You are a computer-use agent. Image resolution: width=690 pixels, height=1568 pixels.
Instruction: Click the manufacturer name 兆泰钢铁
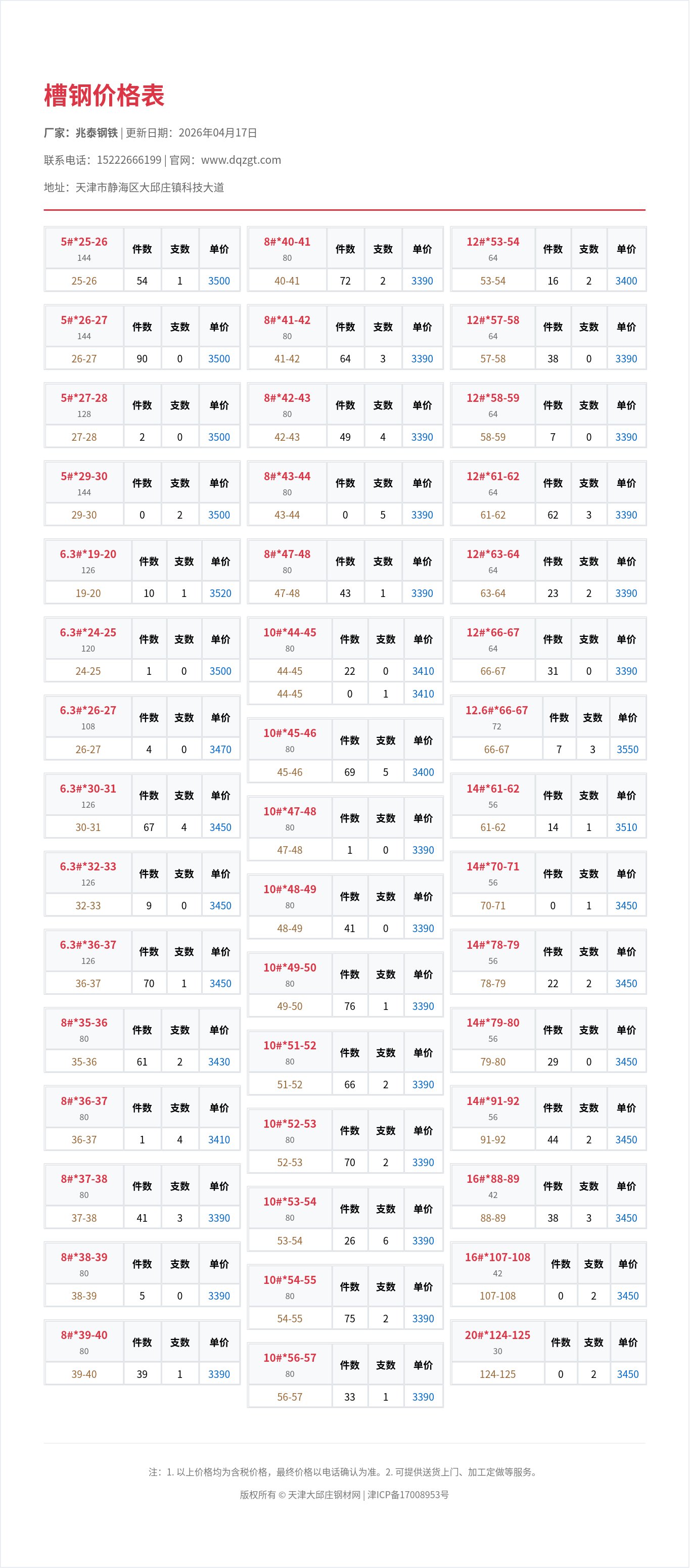[96, 133]
